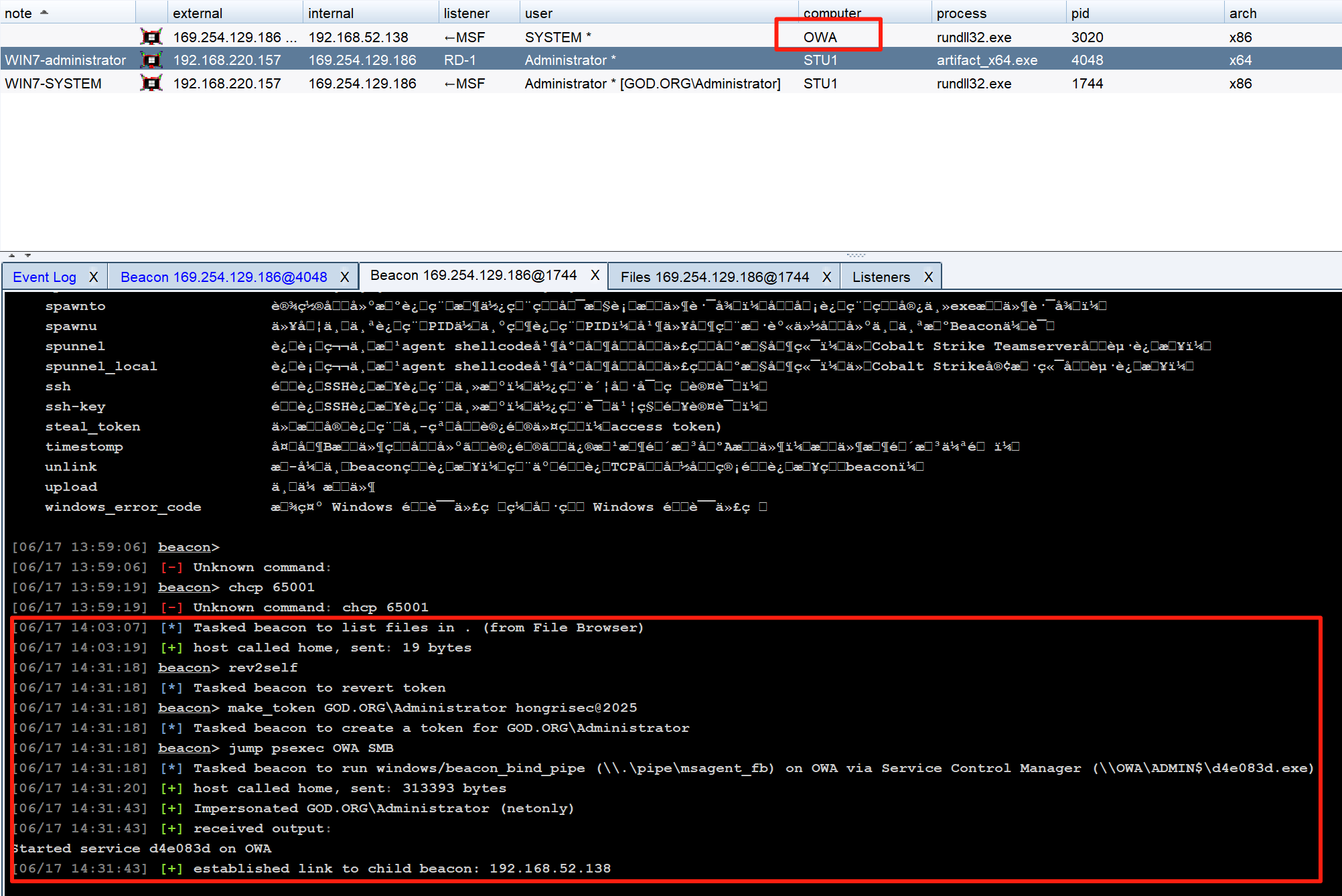The height and width of the screenshot is (896, 1342).
Task: Close the Files 169.254.129.186@1744 tab
Action: 827,277
